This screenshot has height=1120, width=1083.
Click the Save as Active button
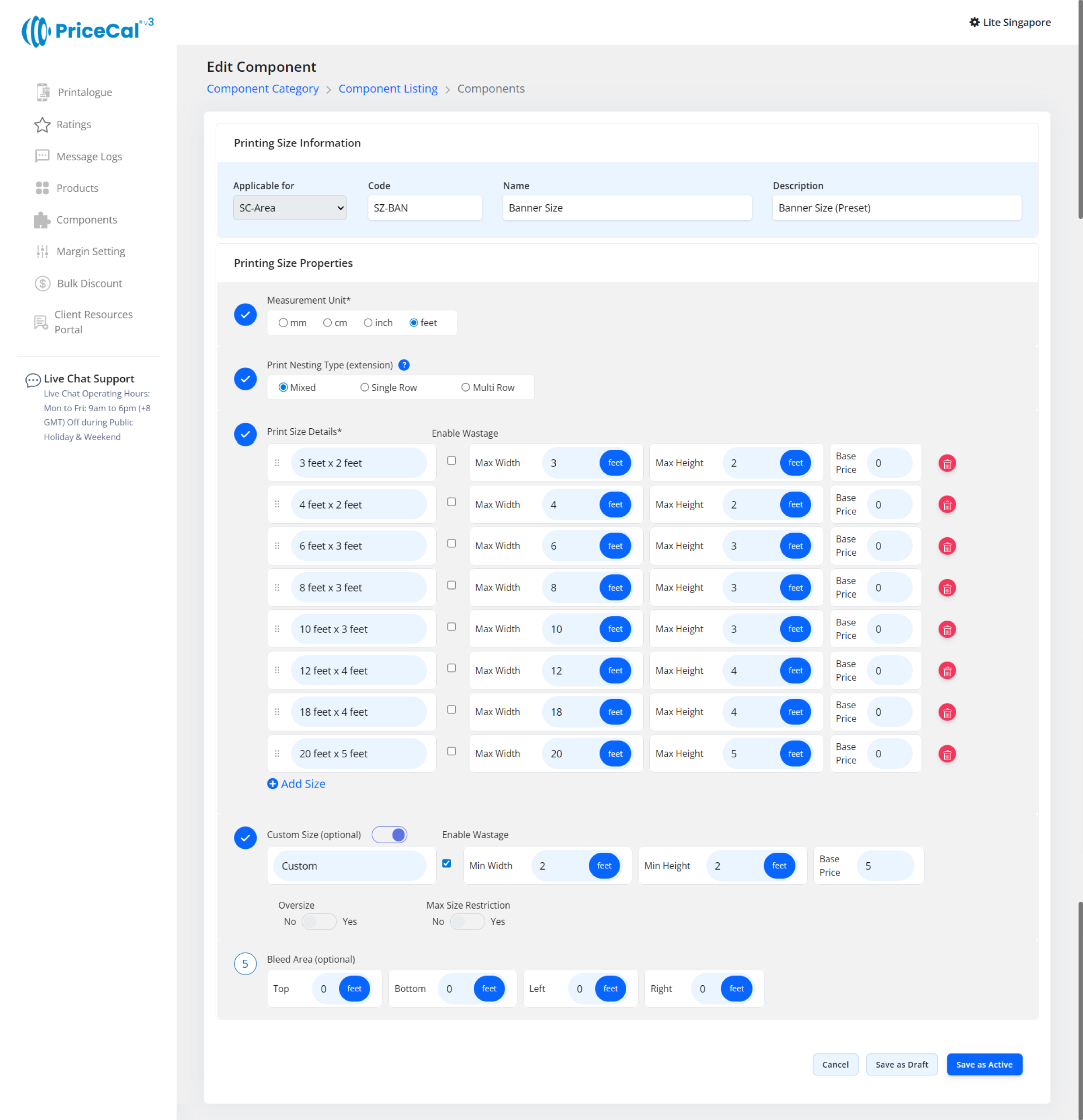click(x=984, y=1064)
